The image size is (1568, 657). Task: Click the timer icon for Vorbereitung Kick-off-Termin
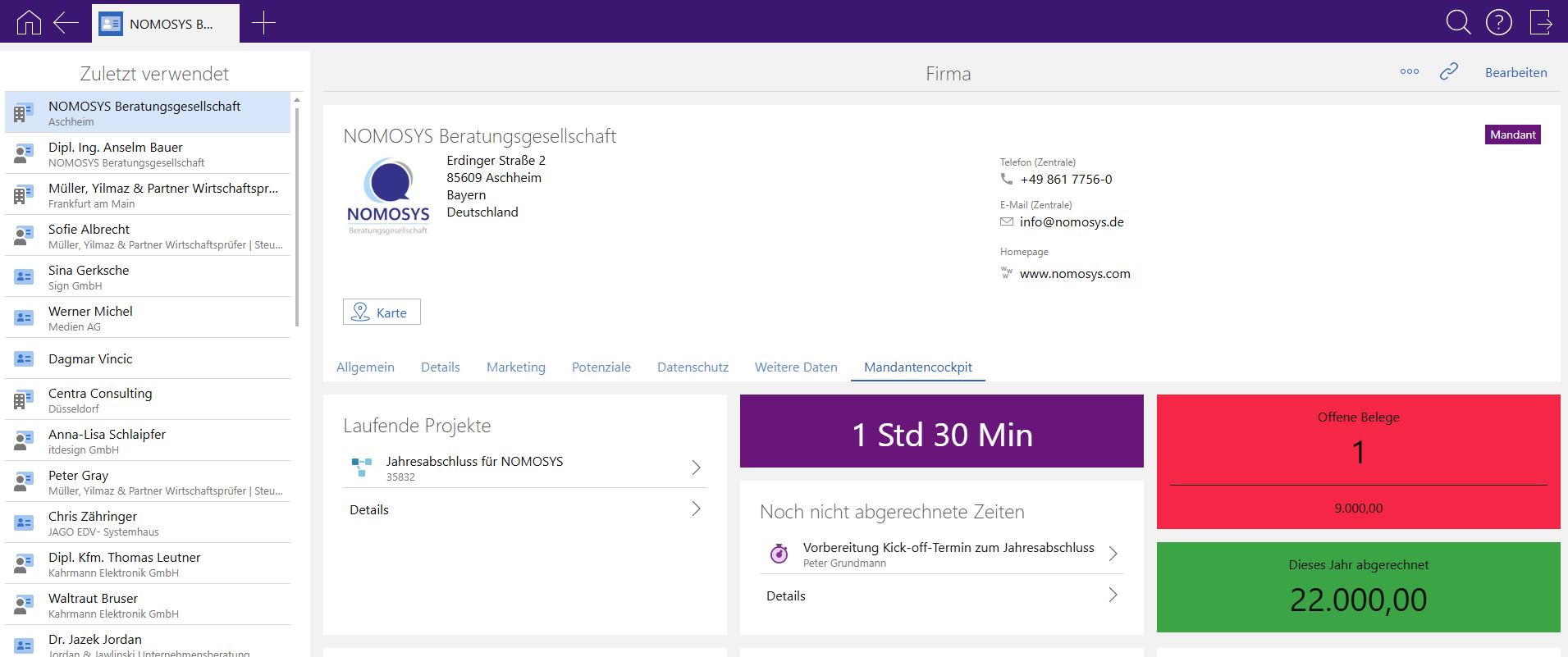click(779, 554)
